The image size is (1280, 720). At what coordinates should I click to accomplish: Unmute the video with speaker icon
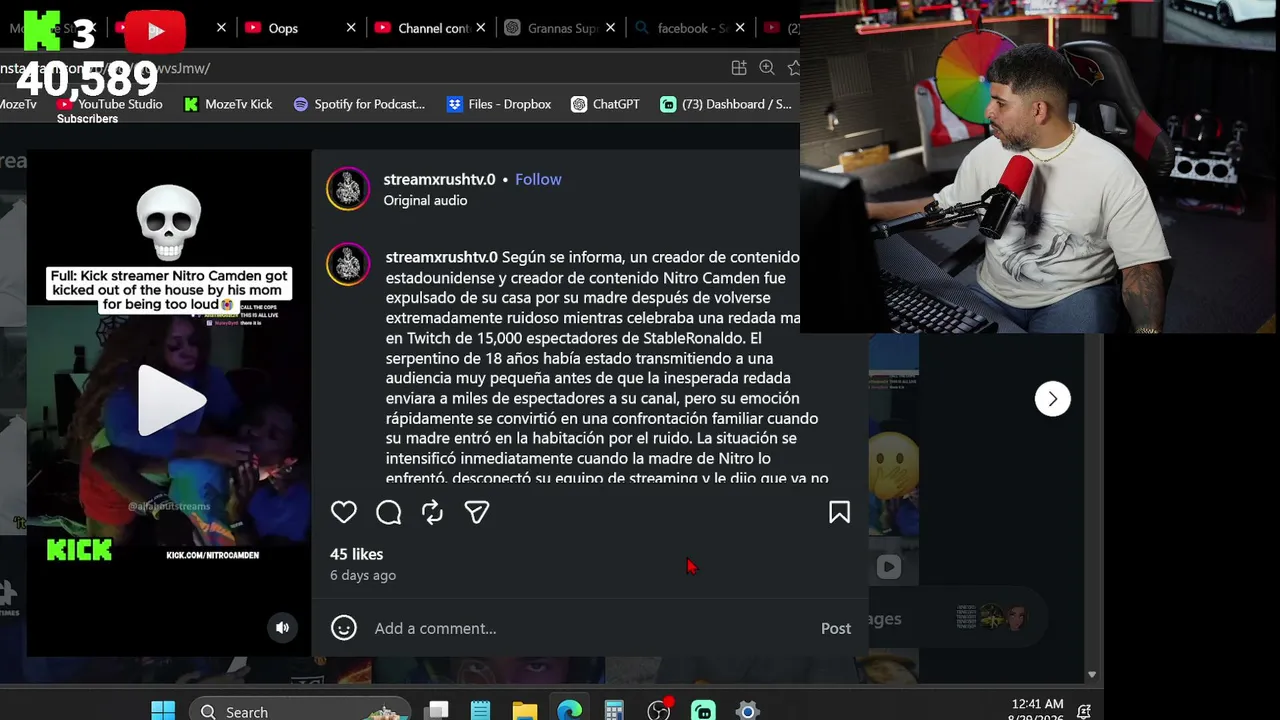[x=283, y=628]
